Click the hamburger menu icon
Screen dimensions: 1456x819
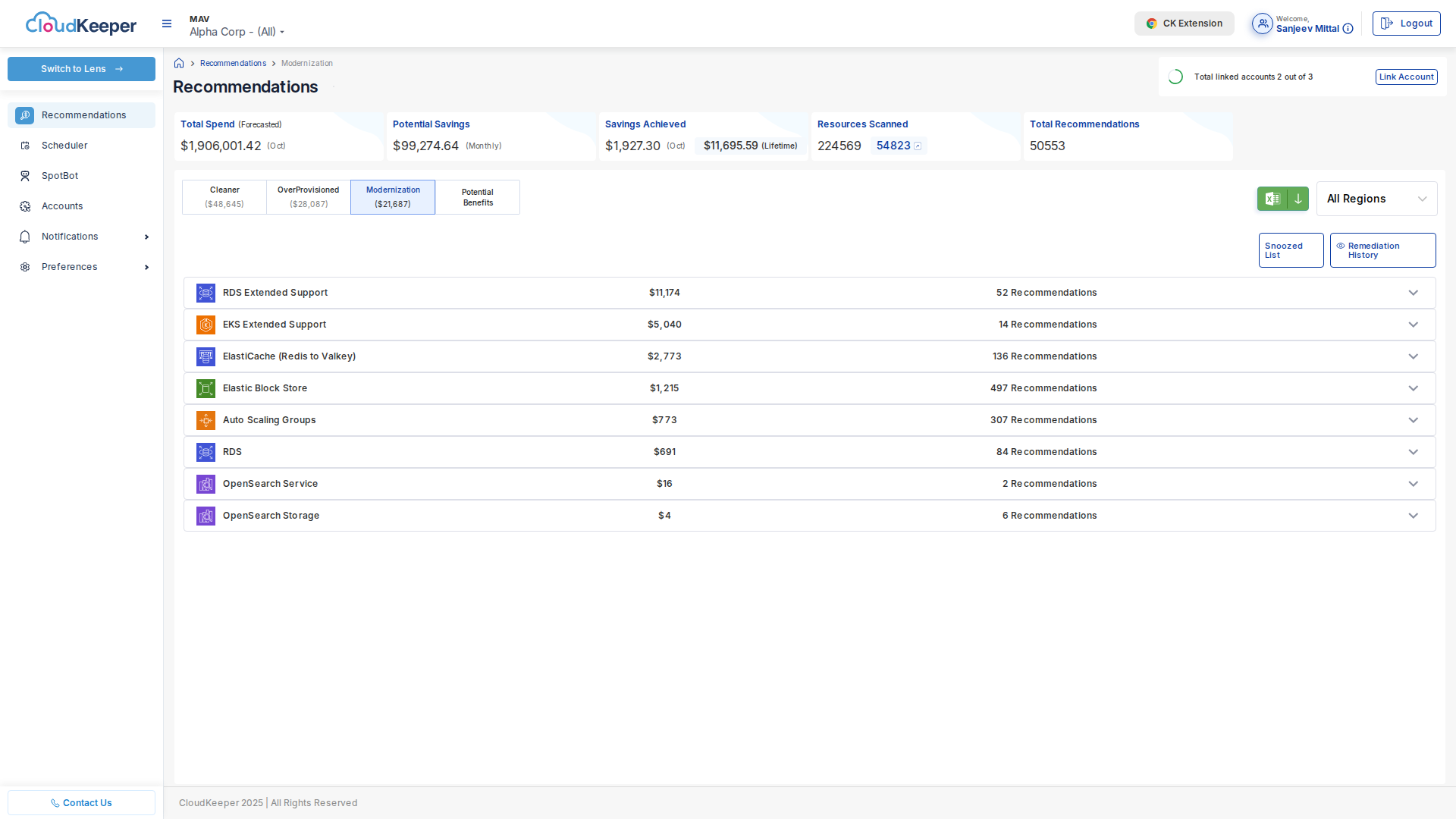167,24
